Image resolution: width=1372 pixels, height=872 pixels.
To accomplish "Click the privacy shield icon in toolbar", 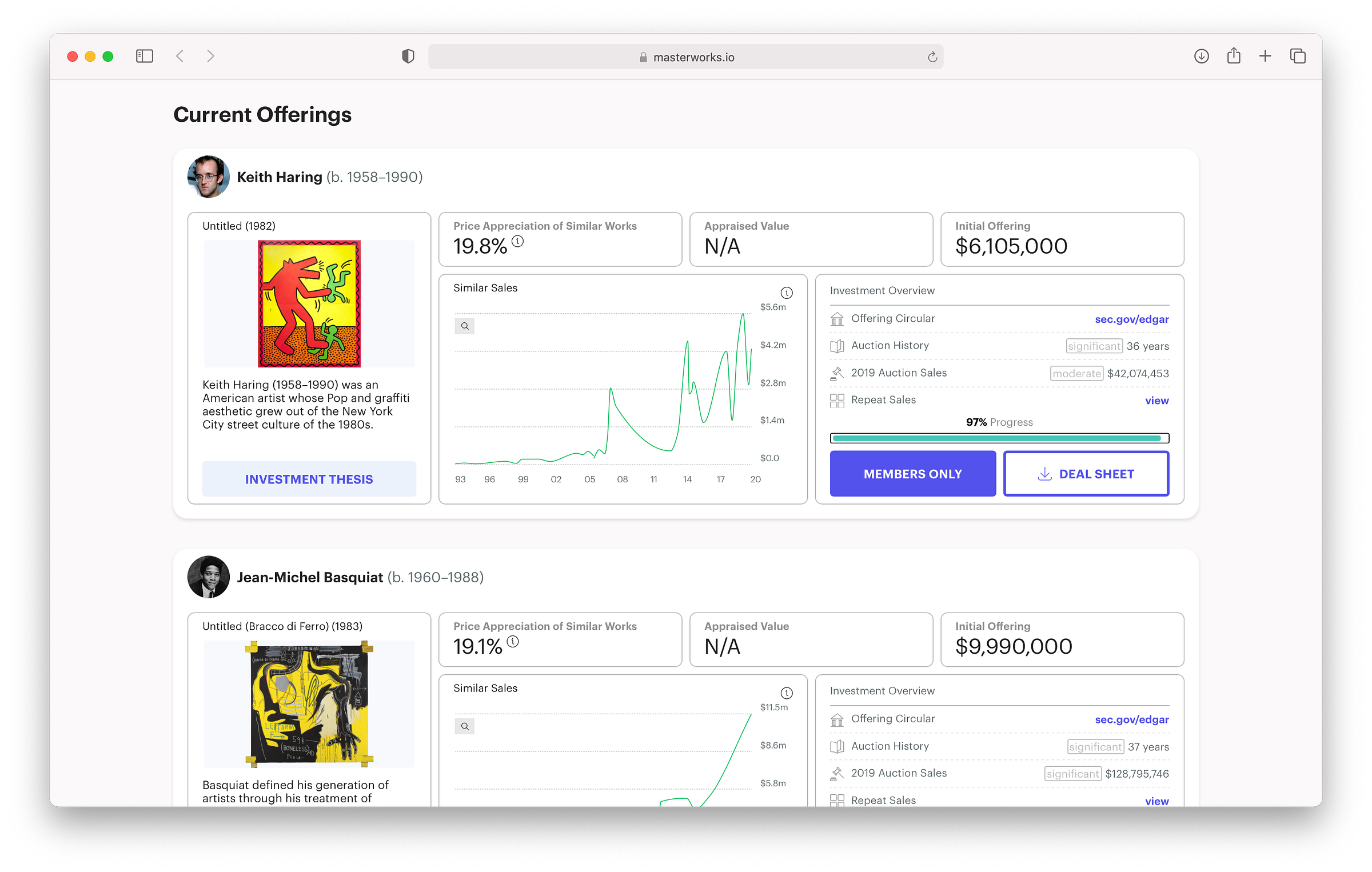I will click(408, 56).
